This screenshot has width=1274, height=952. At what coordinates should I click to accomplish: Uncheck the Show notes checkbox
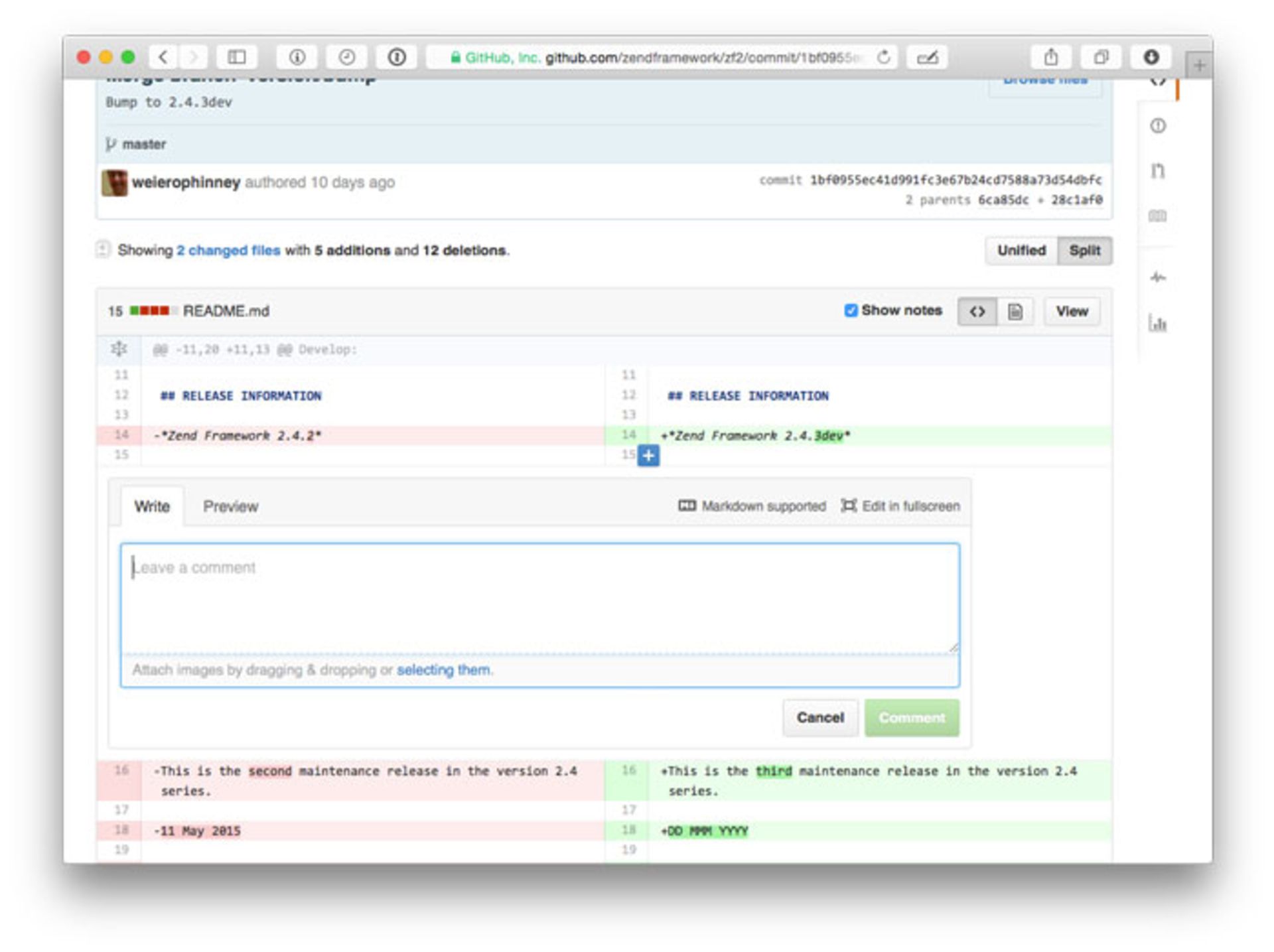851,310
